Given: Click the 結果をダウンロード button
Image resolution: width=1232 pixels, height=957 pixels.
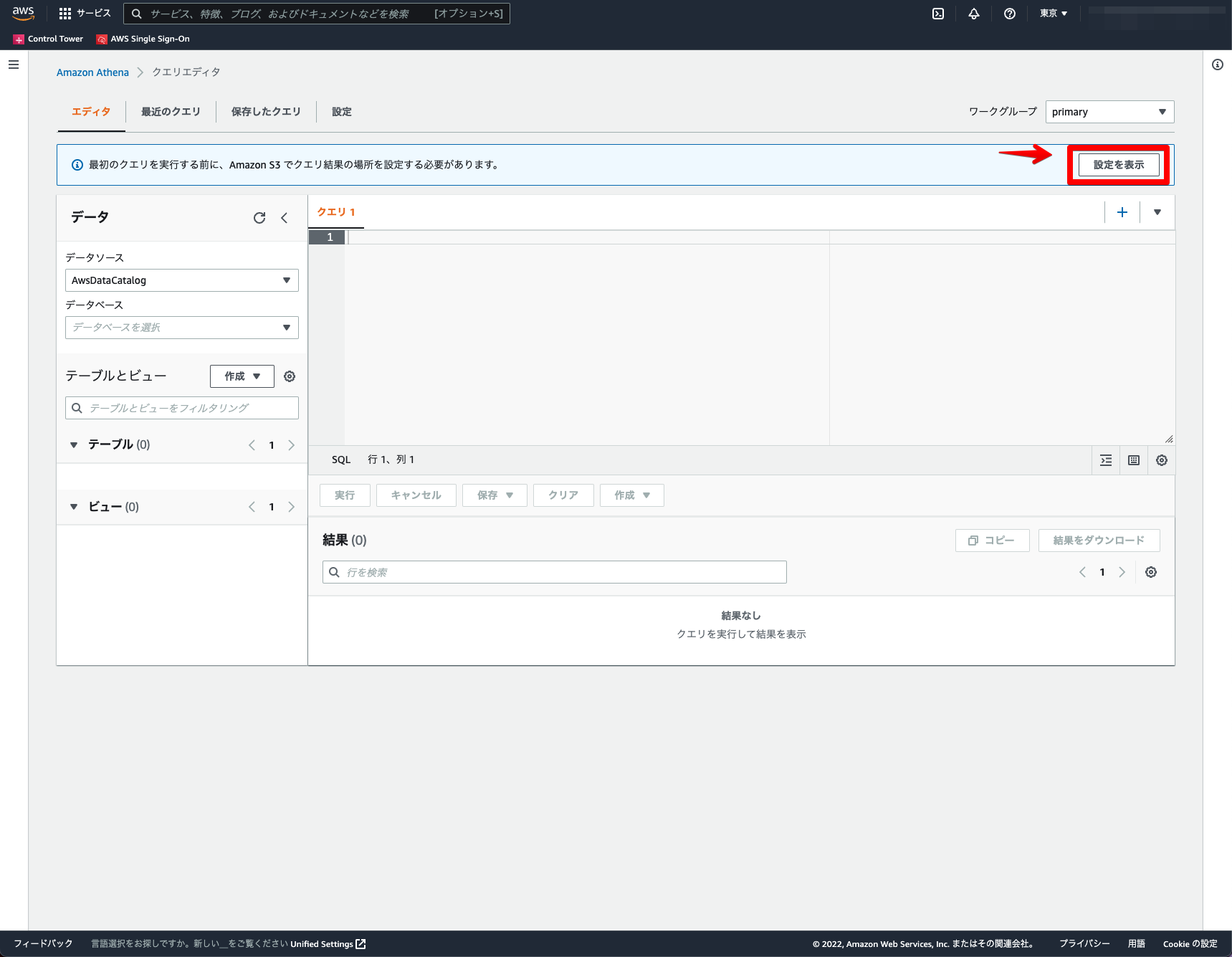Looking at the screenshot, I should point(1099,541).
